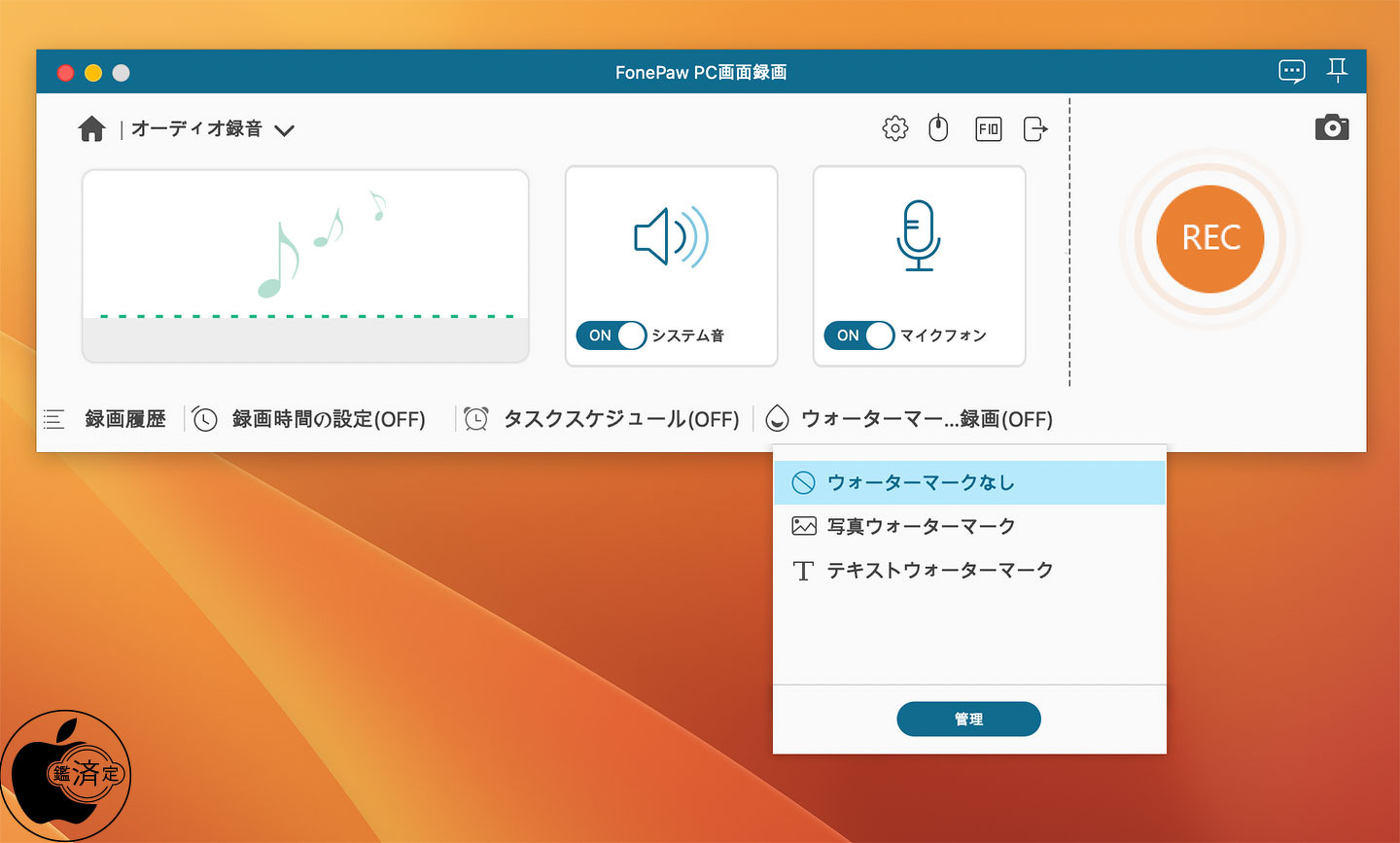This screenshot has width=1400, height=843.
Task: Click the audio waveform preview panel
Action: tap(305, 265)
